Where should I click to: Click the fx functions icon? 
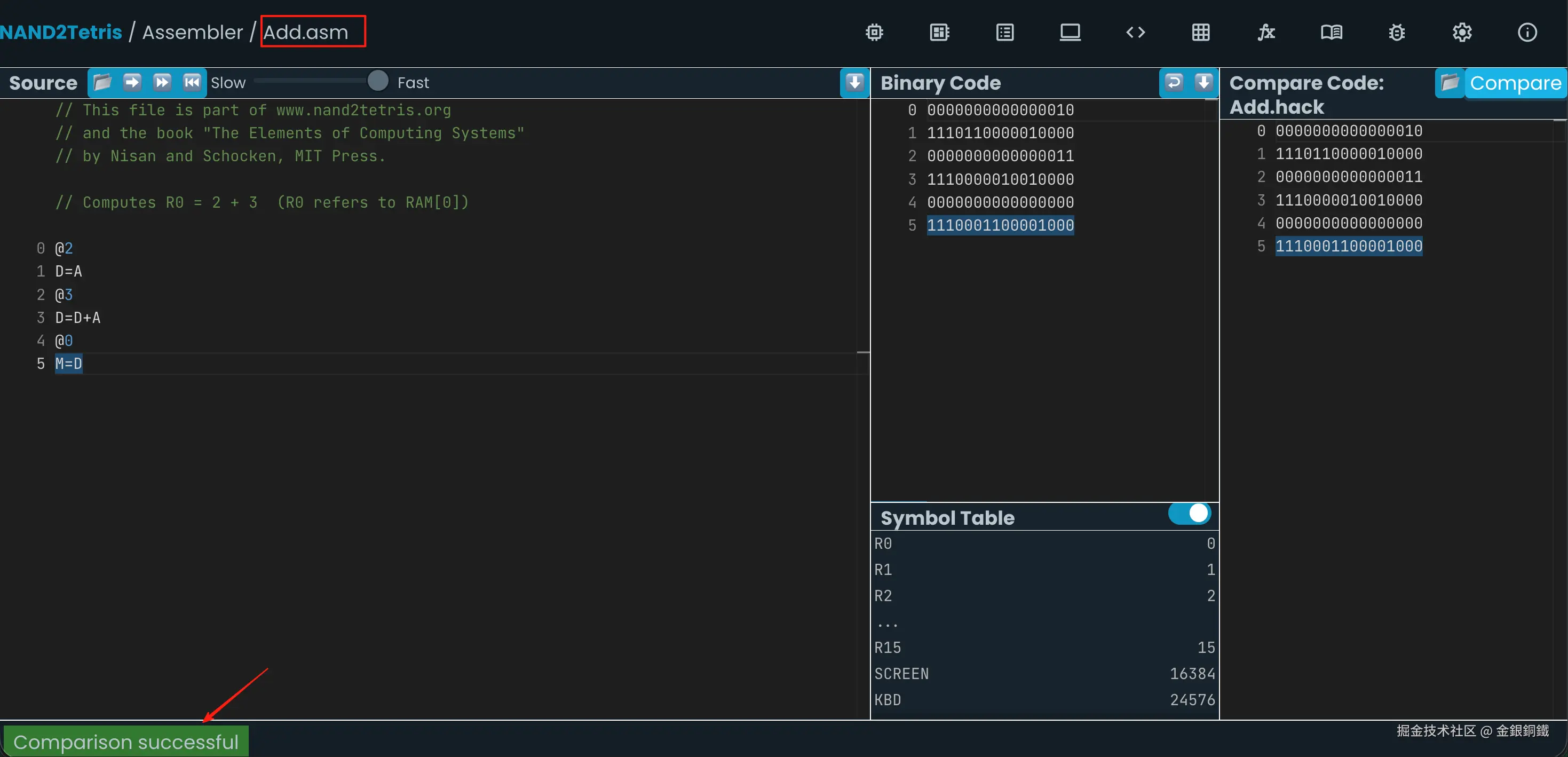(x=1266, y=32)
